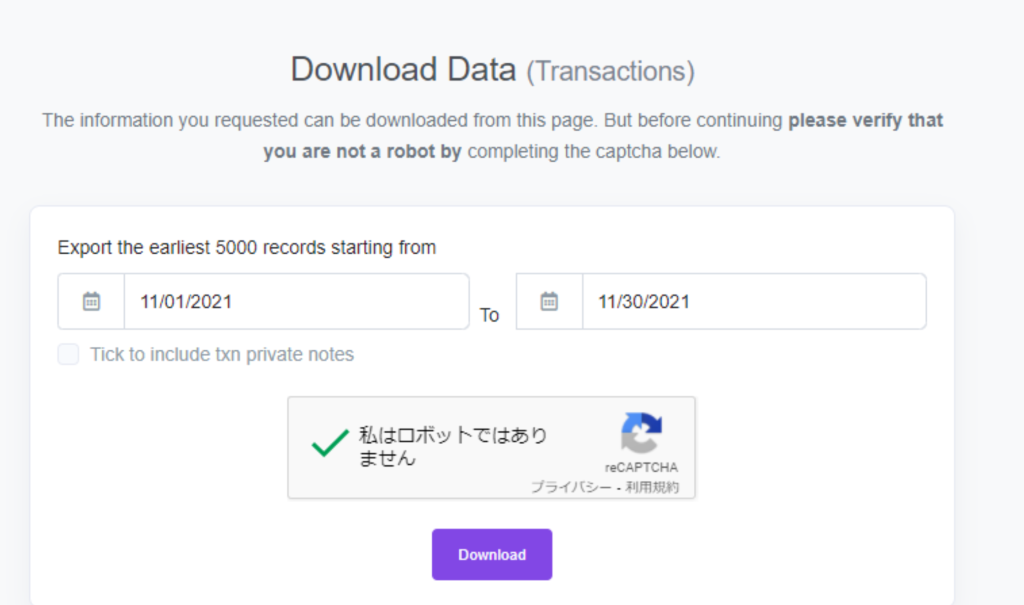
Task: Open the 利用規約 terms link
Action: (x=652, y=487)
